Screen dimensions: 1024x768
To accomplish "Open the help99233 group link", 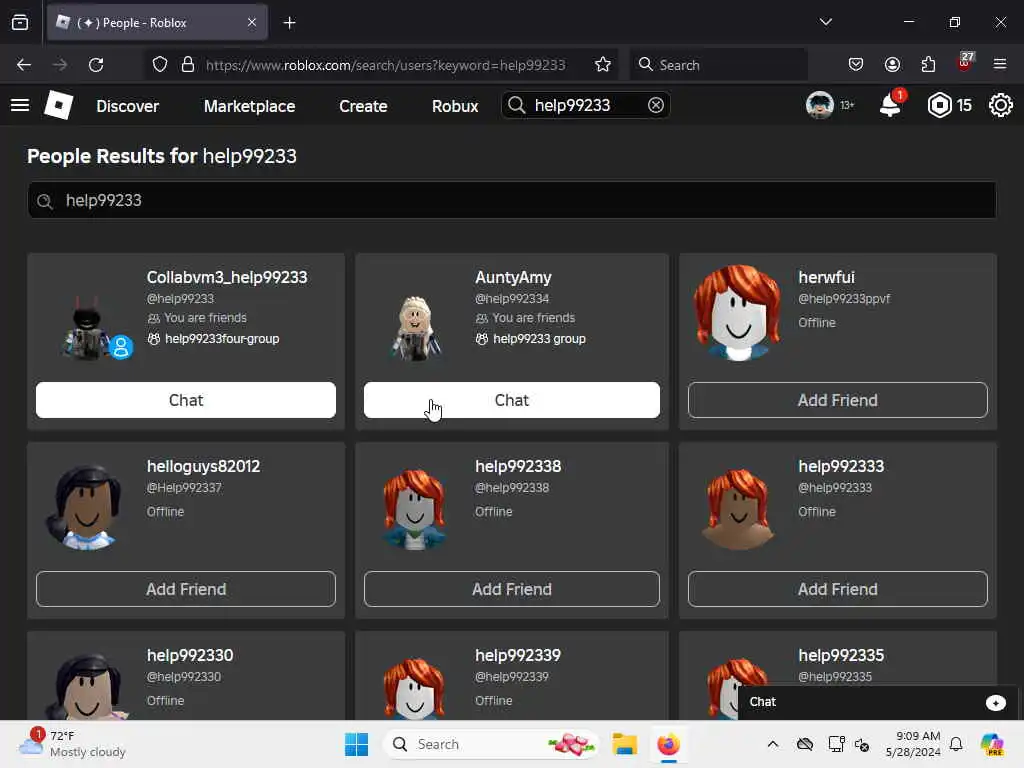I will click(539, 339).
